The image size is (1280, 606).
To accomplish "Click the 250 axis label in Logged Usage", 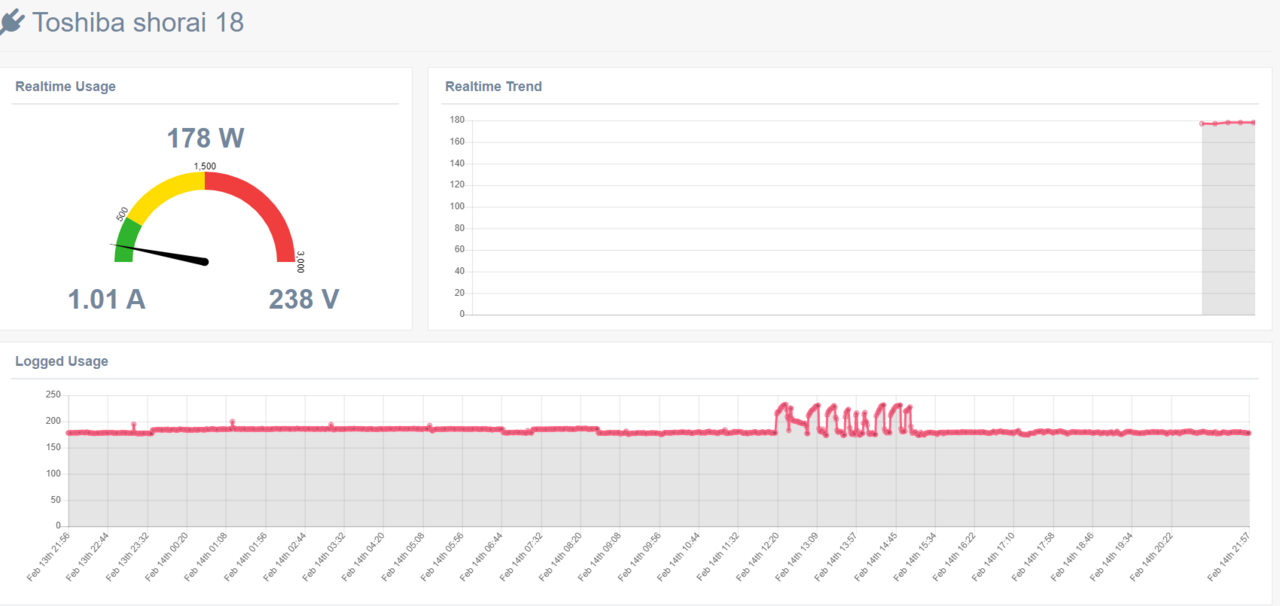I will 53,394.
